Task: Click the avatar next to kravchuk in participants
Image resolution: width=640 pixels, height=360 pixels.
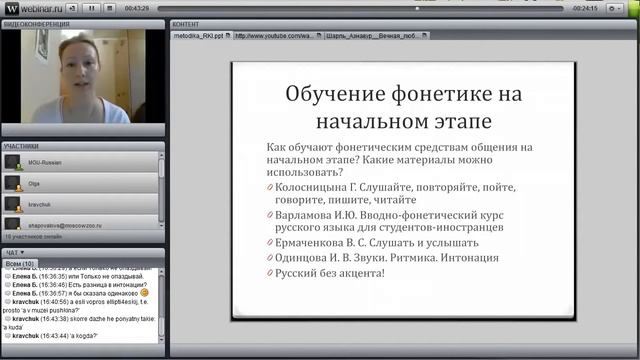Action: pos(13,204)
